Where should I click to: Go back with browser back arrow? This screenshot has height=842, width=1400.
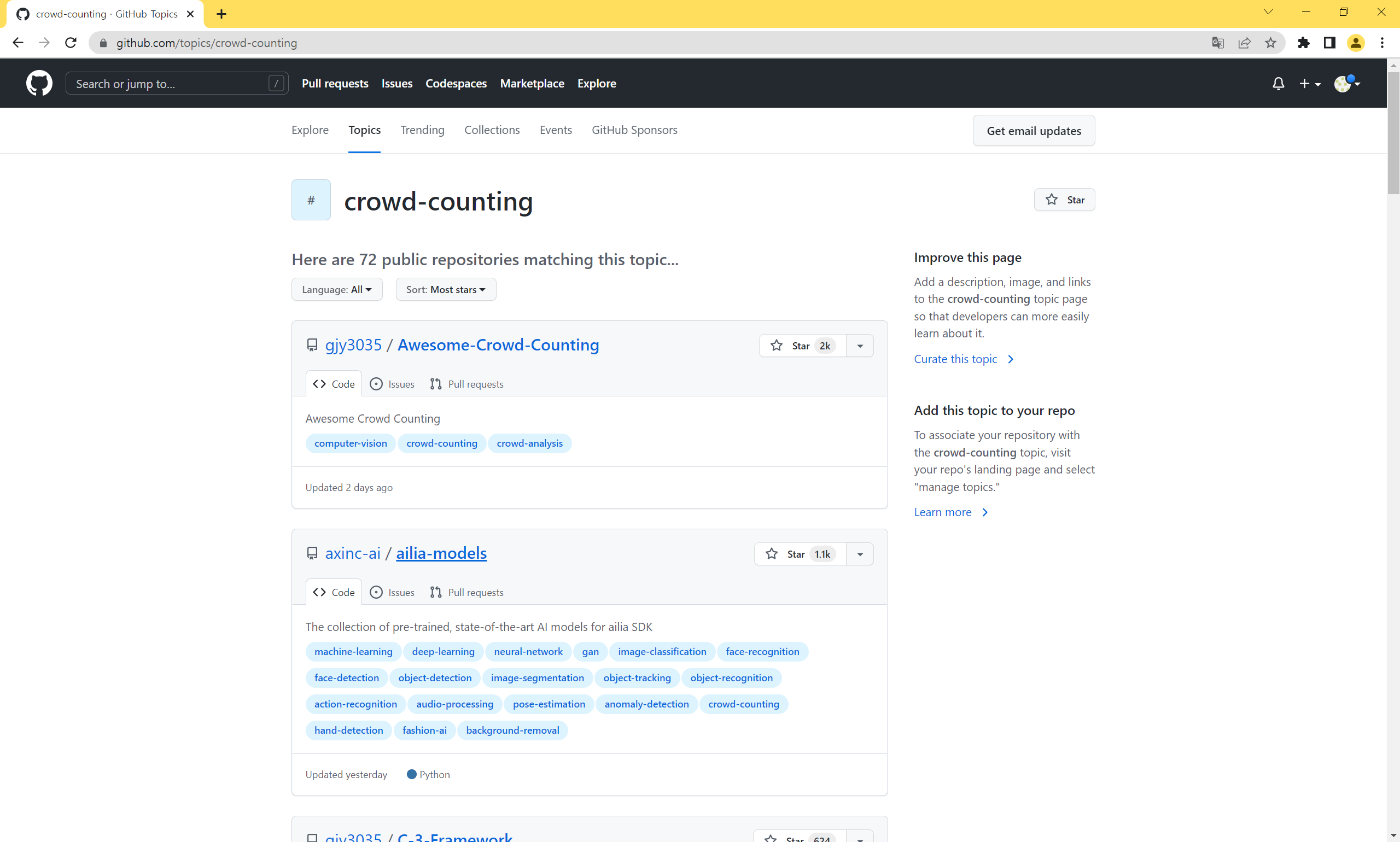click(x=18, y=43)
